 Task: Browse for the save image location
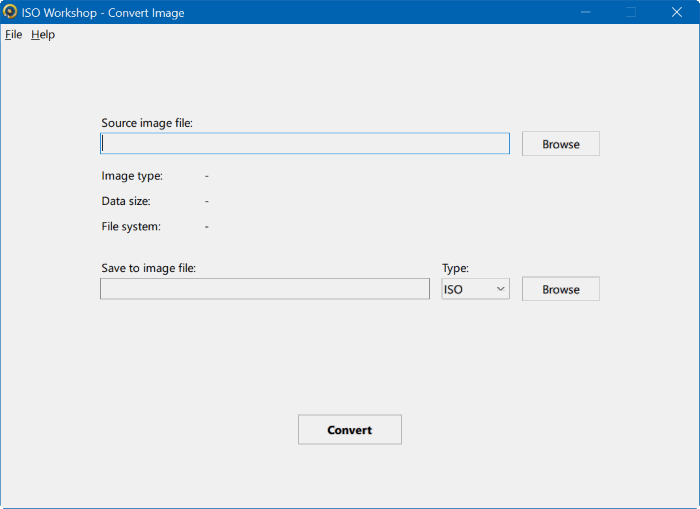(561, 289)
